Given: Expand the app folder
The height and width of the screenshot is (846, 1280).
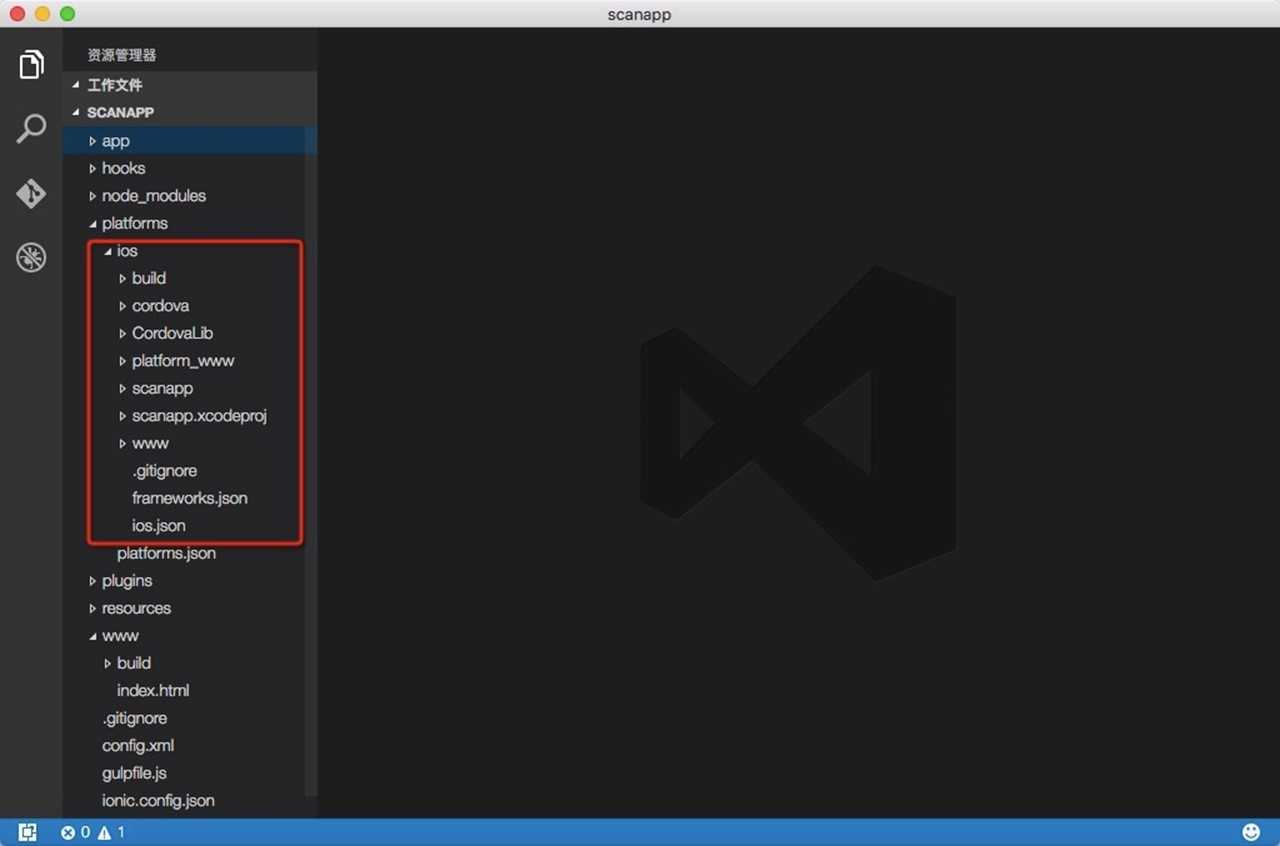Looking at the screenshot, I should pos(190,141).
